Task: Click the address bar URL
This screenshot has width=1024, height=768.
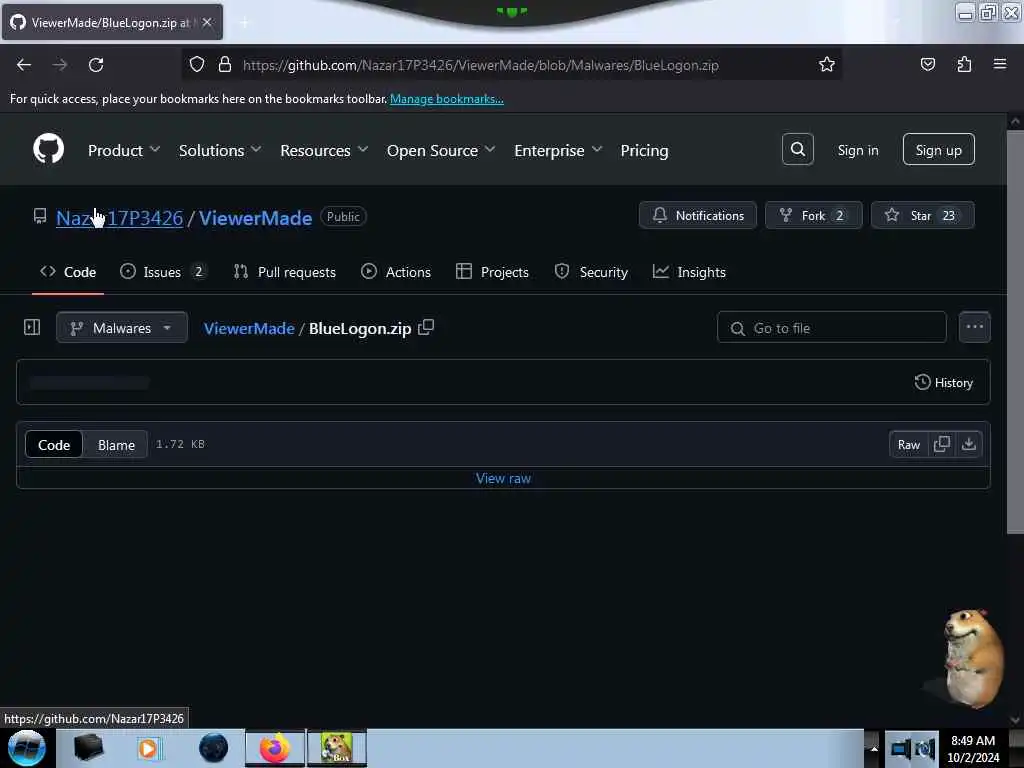Action: tap(481, 65)
